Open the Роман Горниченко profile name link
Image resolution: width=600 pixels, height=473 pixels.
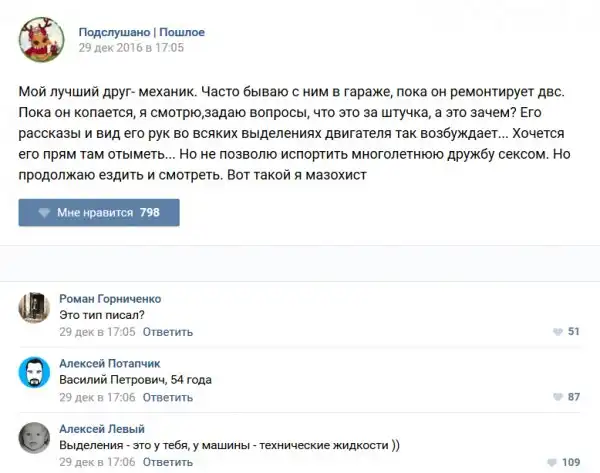coord(110,298)
